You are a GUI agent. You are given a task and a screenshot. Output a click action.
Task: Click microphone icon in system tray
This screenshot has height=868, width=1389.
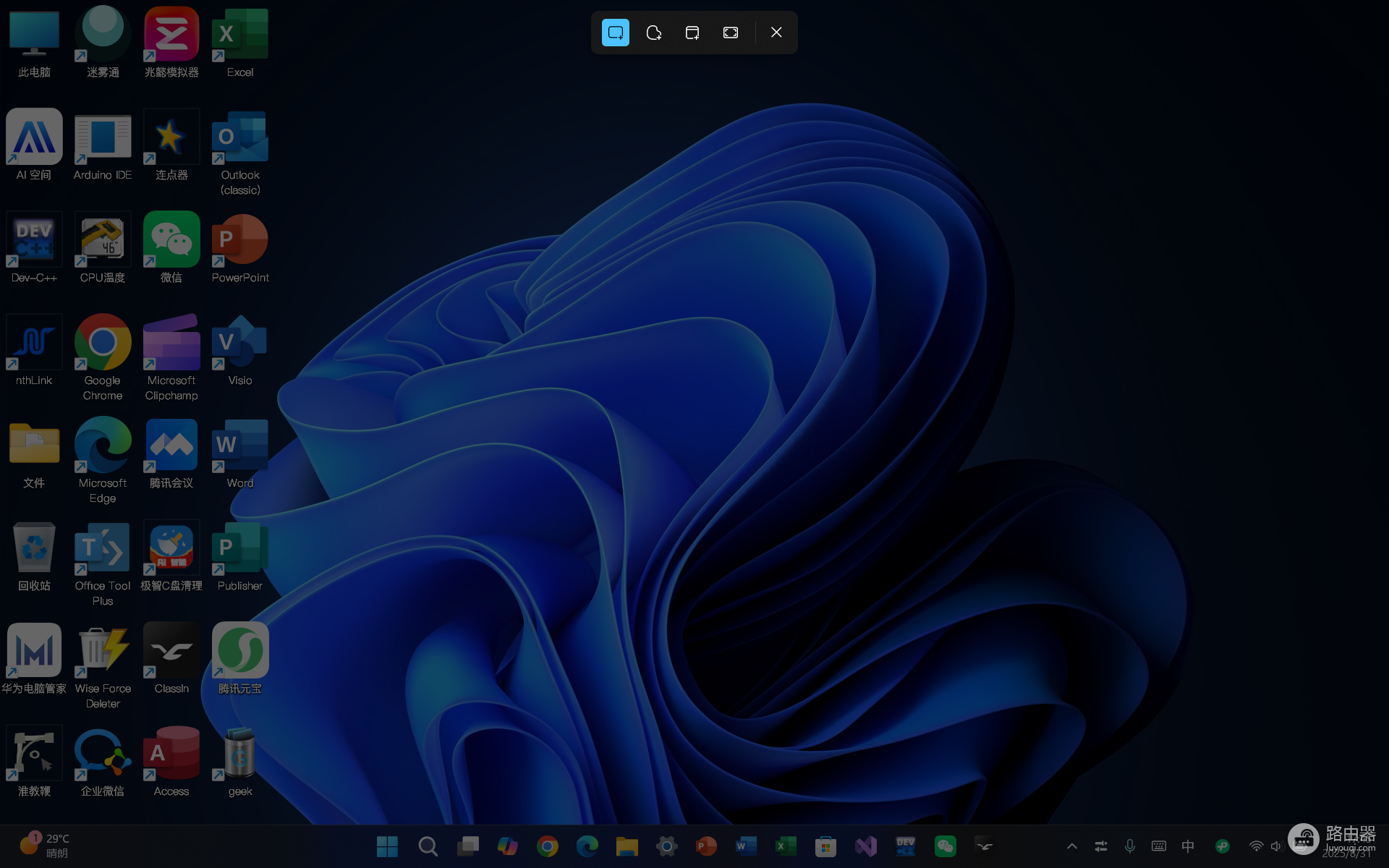pos(1130,846)
